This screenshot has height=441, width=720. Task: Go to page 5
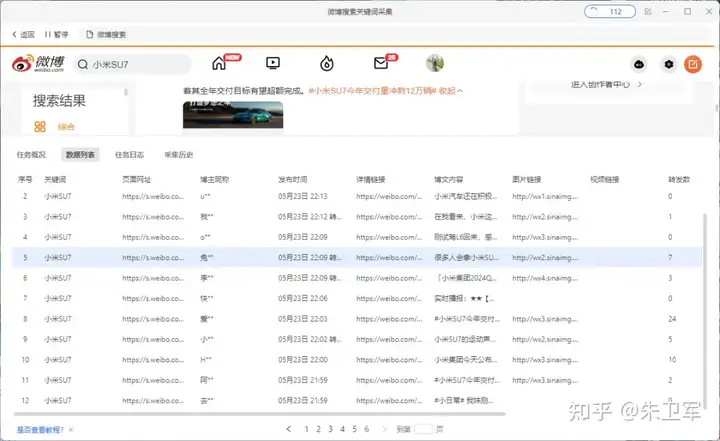[x=354, y=429]
